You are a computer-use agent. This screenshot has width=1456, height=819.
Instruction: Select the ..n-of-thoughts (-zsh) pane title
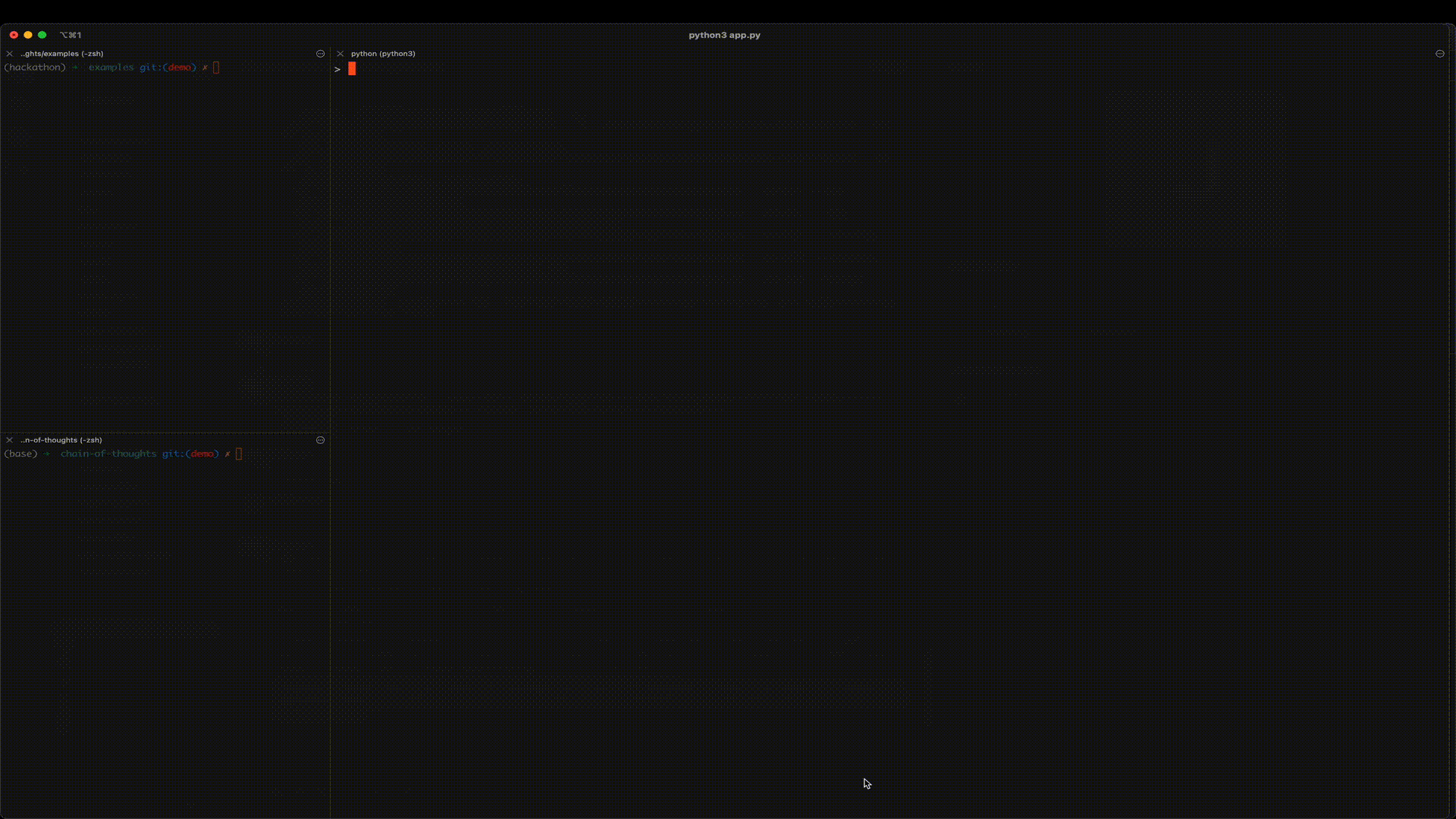click(61, 440)
